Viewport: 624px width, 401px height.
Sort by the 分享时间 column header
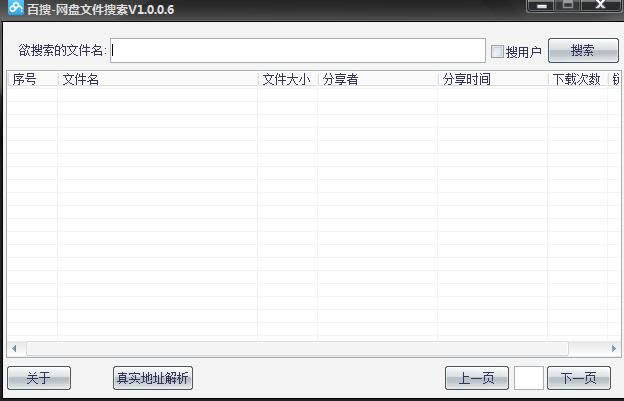(x=493, y=79)
